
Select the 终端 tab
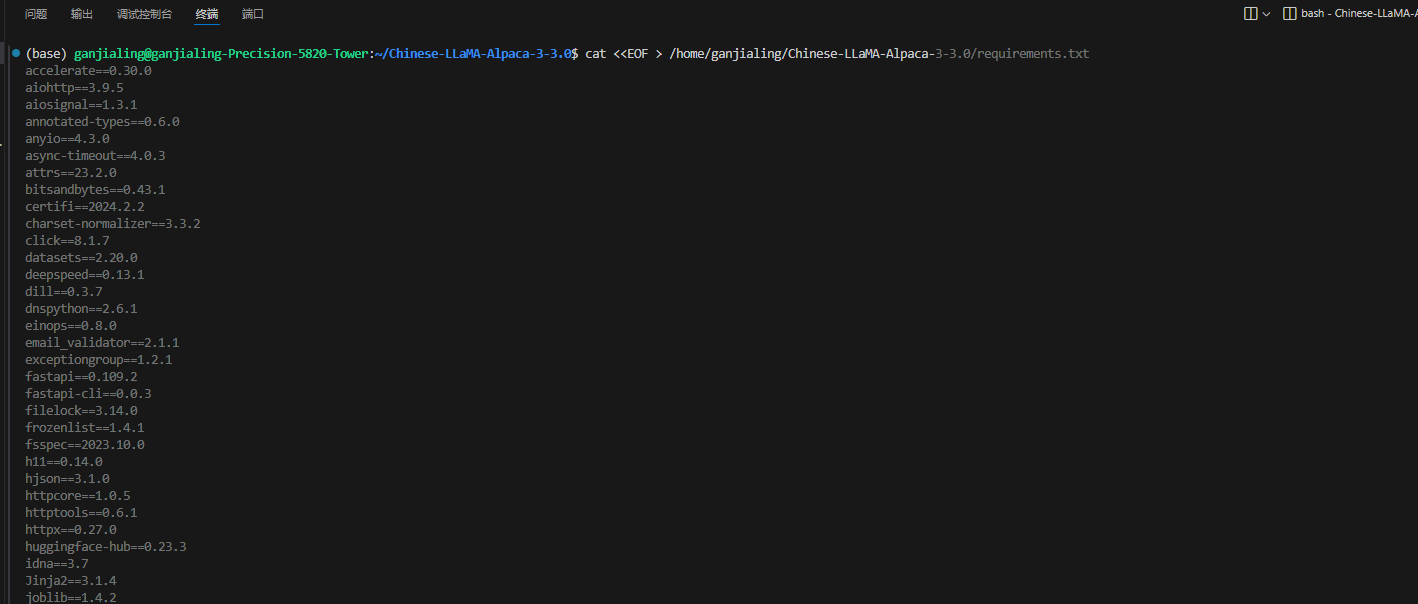click(x=207, y=14)
